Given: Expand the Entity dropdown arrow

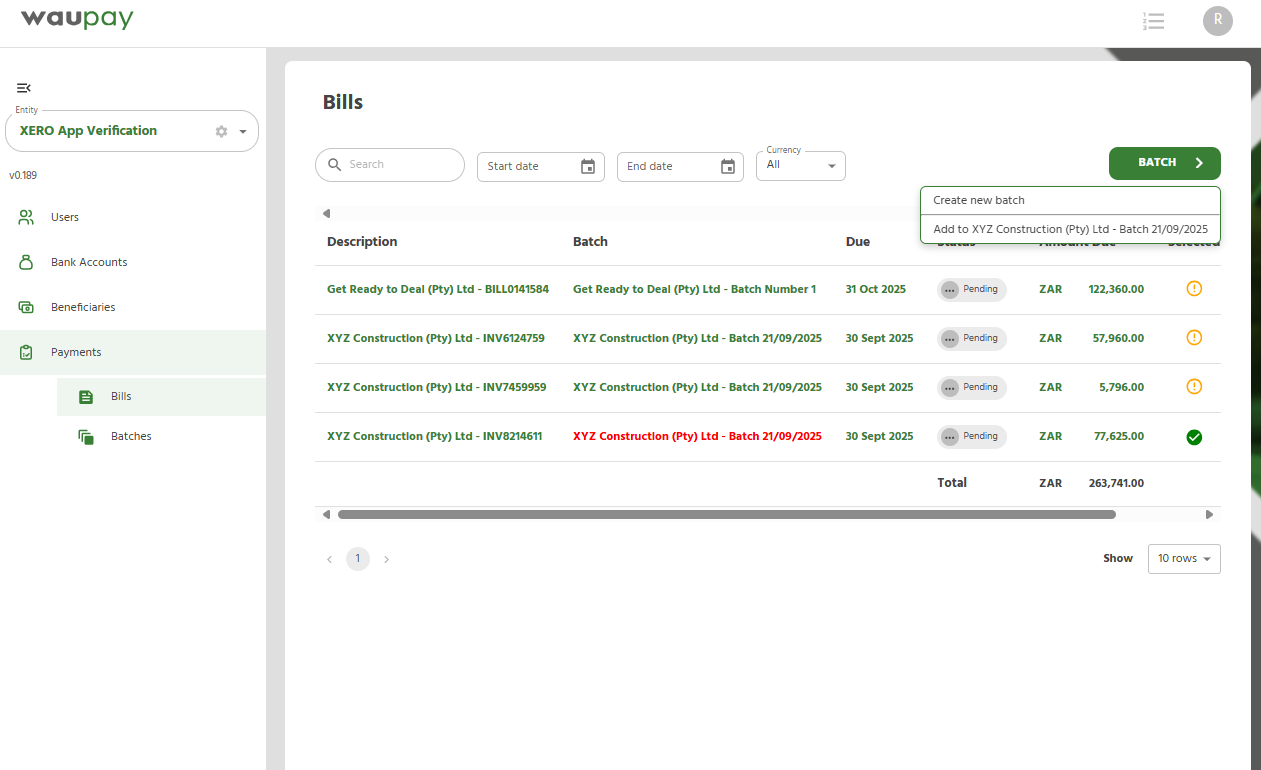Looking at the screenshot, I should click(x=243, y=131).
